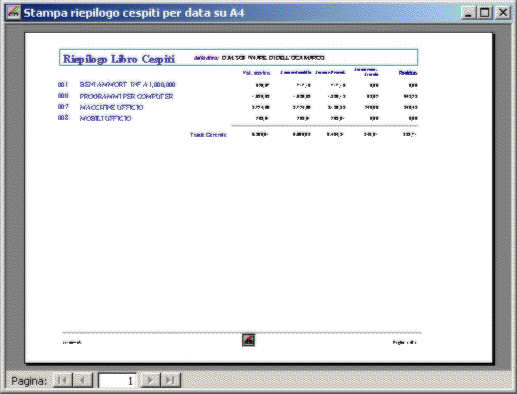Go to the previous page
The width and height of the screenshot is (517, 394).
pyautogui.click(x=83, y=380)
